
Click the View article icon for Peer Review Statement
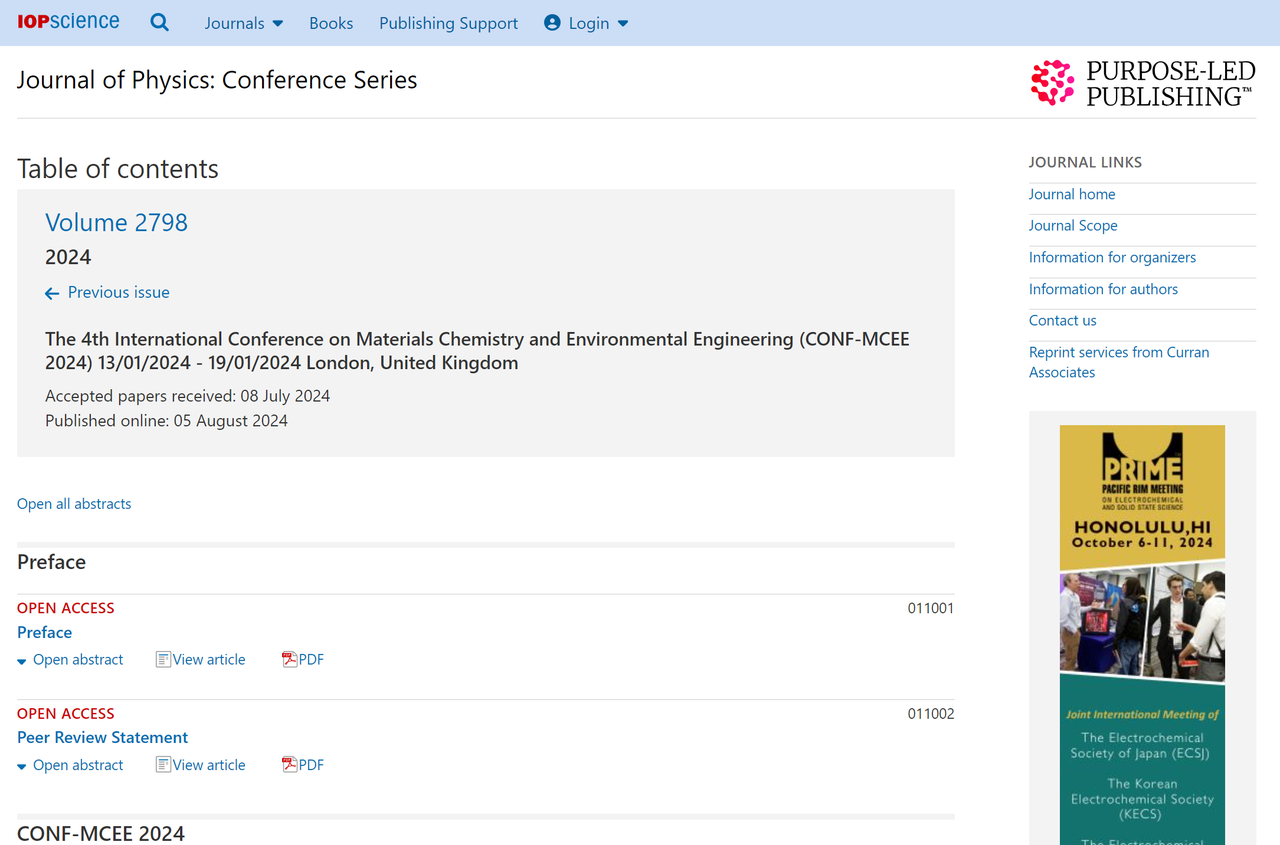pos(162,764)
